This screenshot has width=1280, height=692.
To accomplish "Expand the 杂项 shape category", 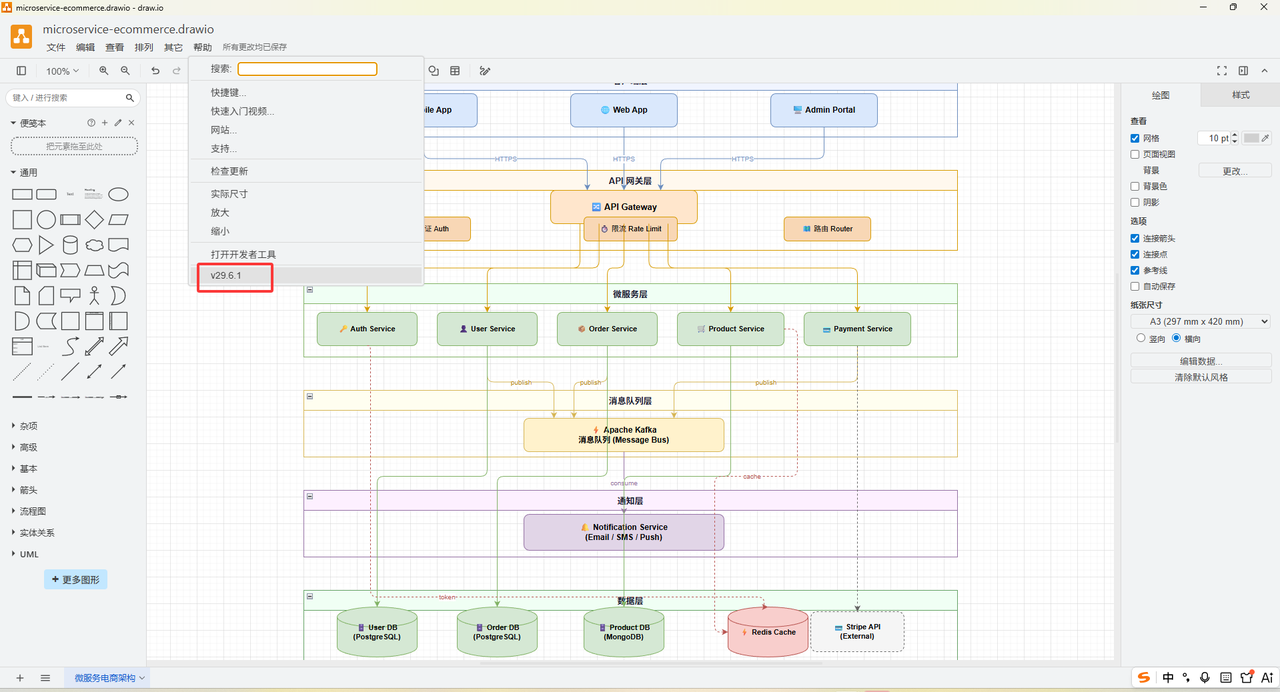I will tap(28, 426).
